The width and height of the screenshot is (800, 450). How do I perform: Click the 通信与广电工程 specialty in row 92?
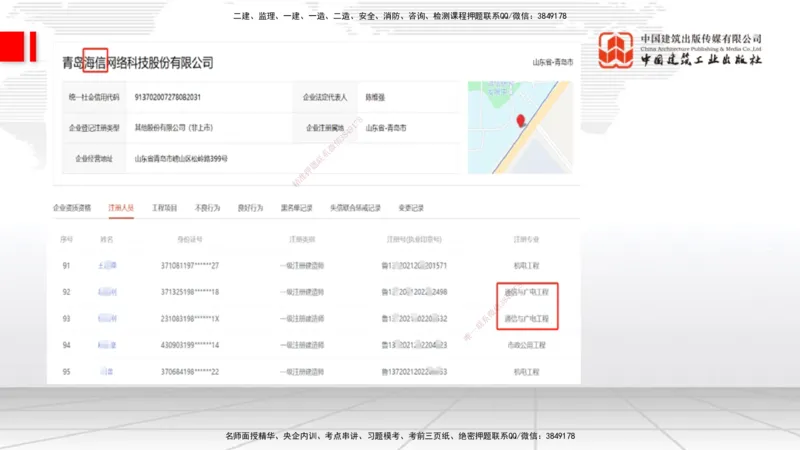(x=527, y=292)
